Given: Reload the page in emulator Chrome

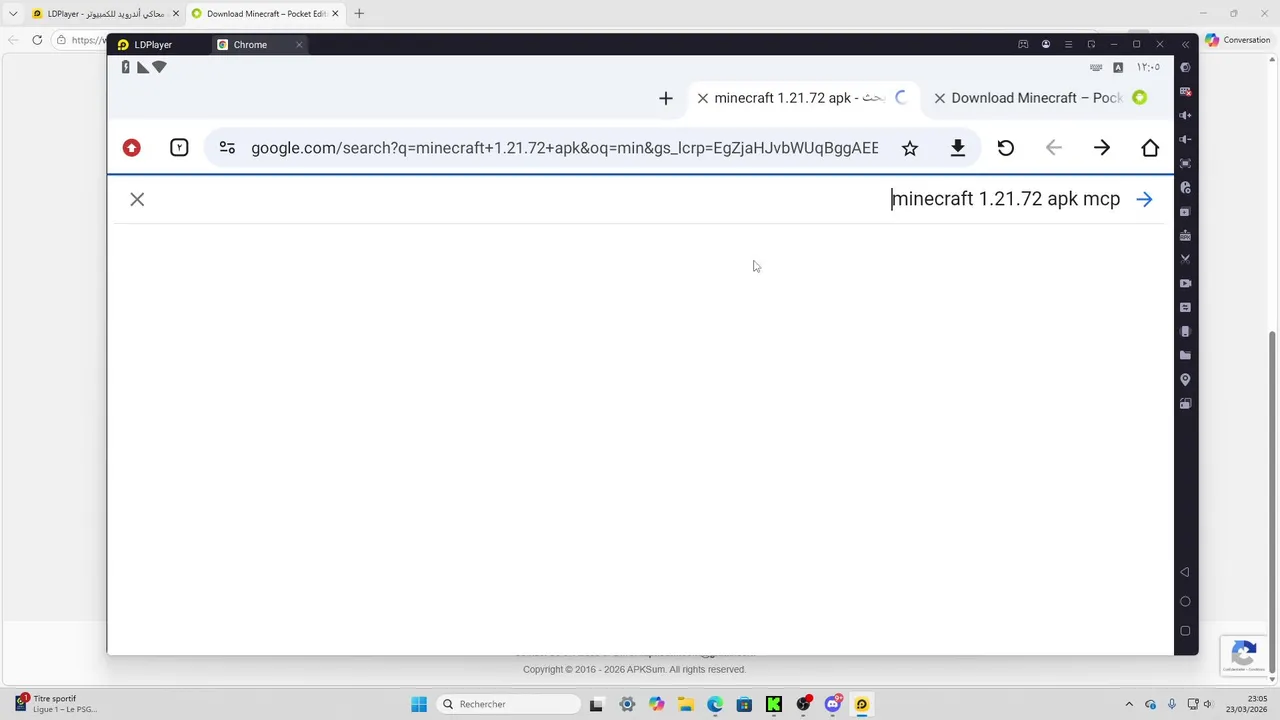Looking at the screenshot, I should click(x=1005, y=148).
